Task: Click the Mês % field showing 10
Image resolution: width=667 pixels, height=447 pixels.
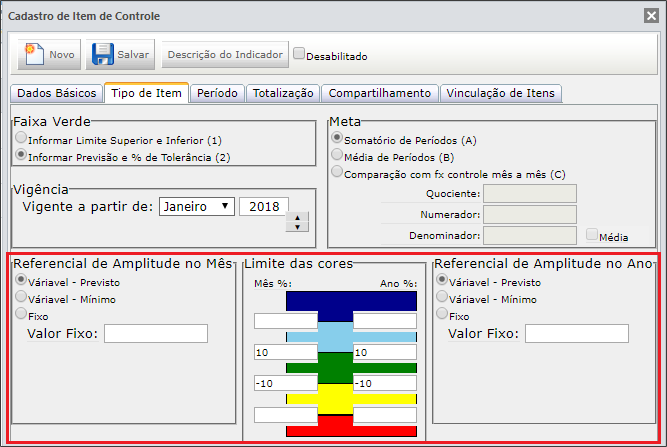Action: (x=286, y=352)
